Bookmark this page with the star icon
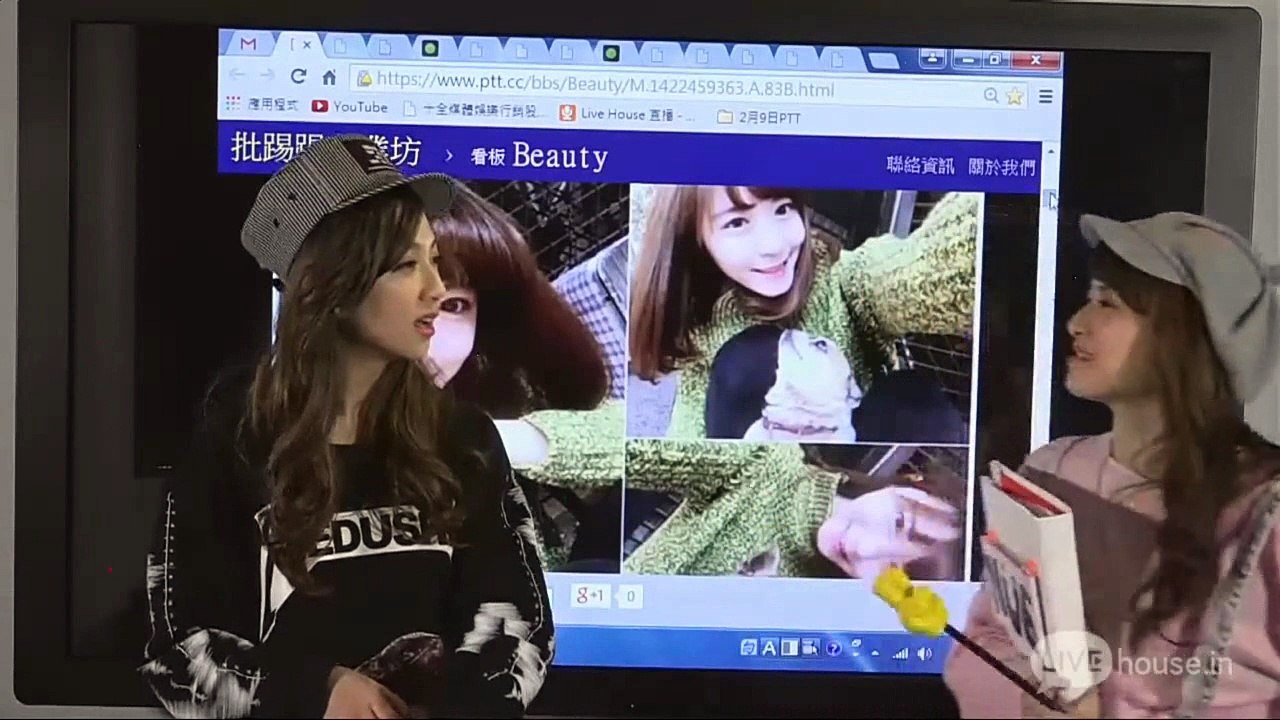 pyautogui.click(x=1014, y=96)
